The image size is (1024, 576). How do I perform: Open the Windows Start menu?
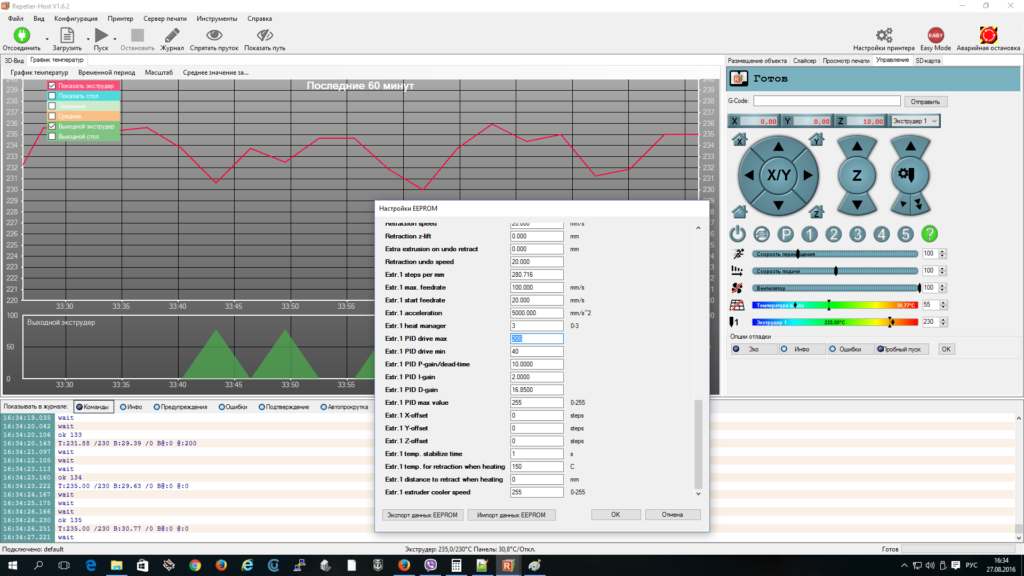(12, 566)
